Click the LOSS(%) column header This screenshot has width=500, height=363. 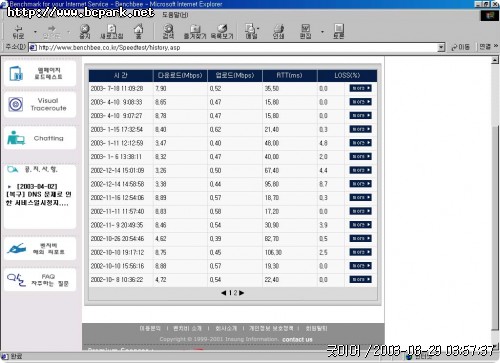pyautogui.click(x=347, y=75)
